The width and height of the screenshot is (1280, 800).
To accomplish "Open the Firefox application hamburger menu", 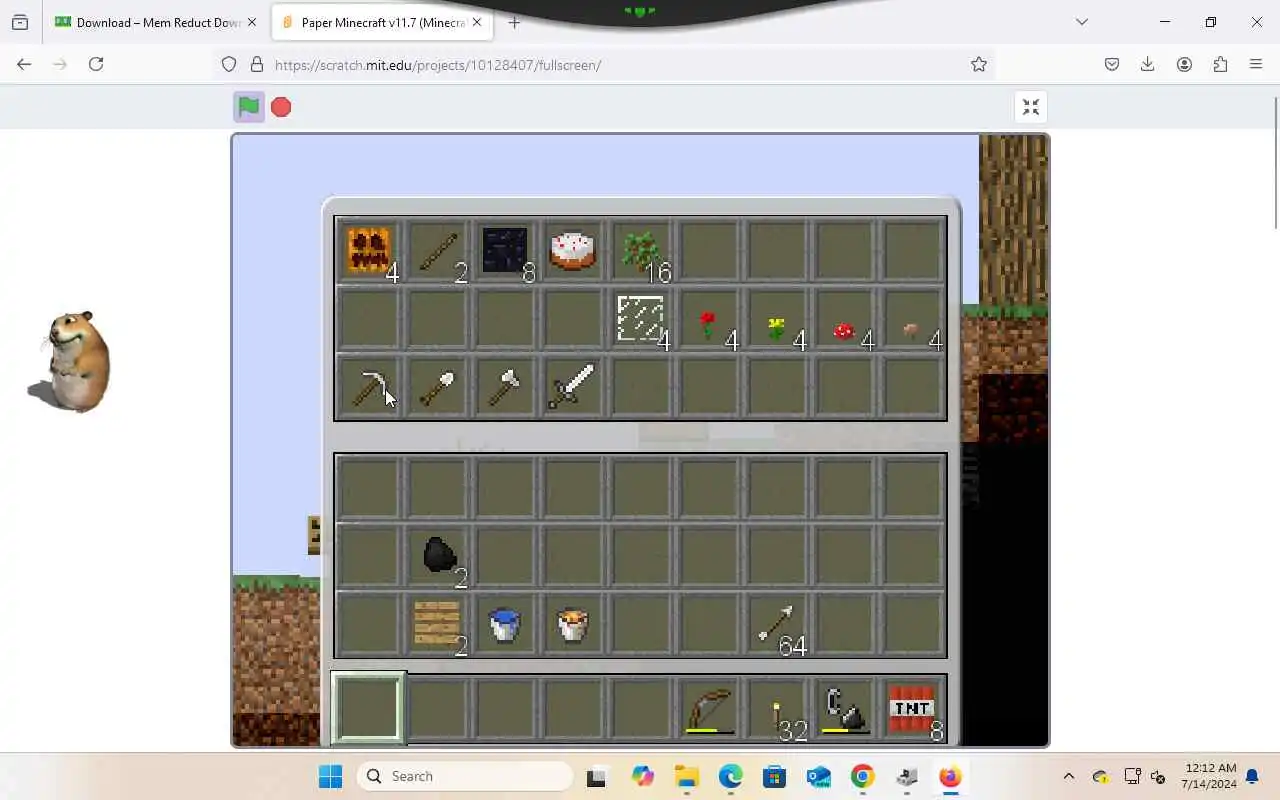I will pos(1256,64).
